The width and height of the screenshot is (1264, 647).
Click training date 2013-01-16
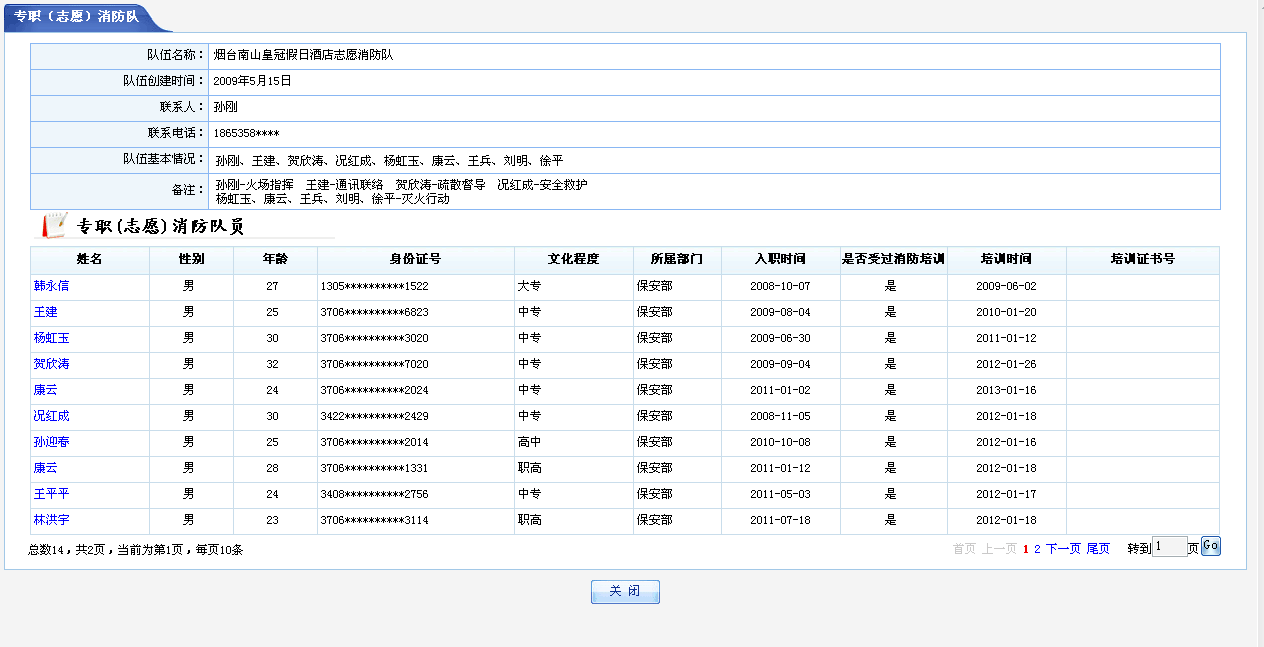coord(1007,390)
